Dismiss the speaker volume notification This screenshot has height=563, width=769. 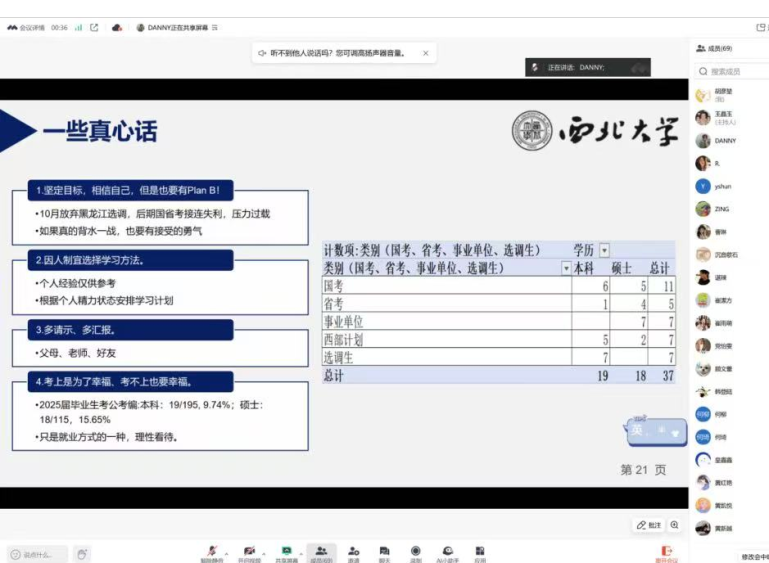425,53
